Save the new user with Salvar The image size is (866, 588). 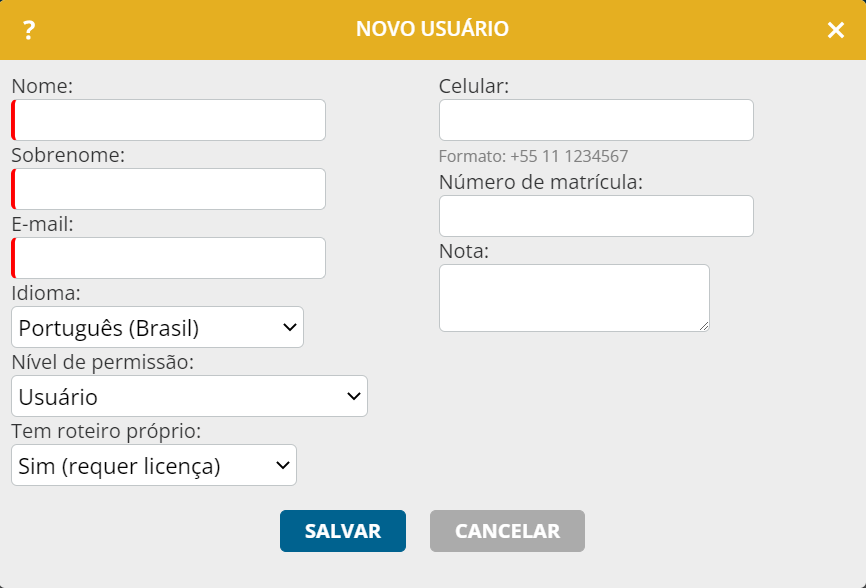point(343,531)
